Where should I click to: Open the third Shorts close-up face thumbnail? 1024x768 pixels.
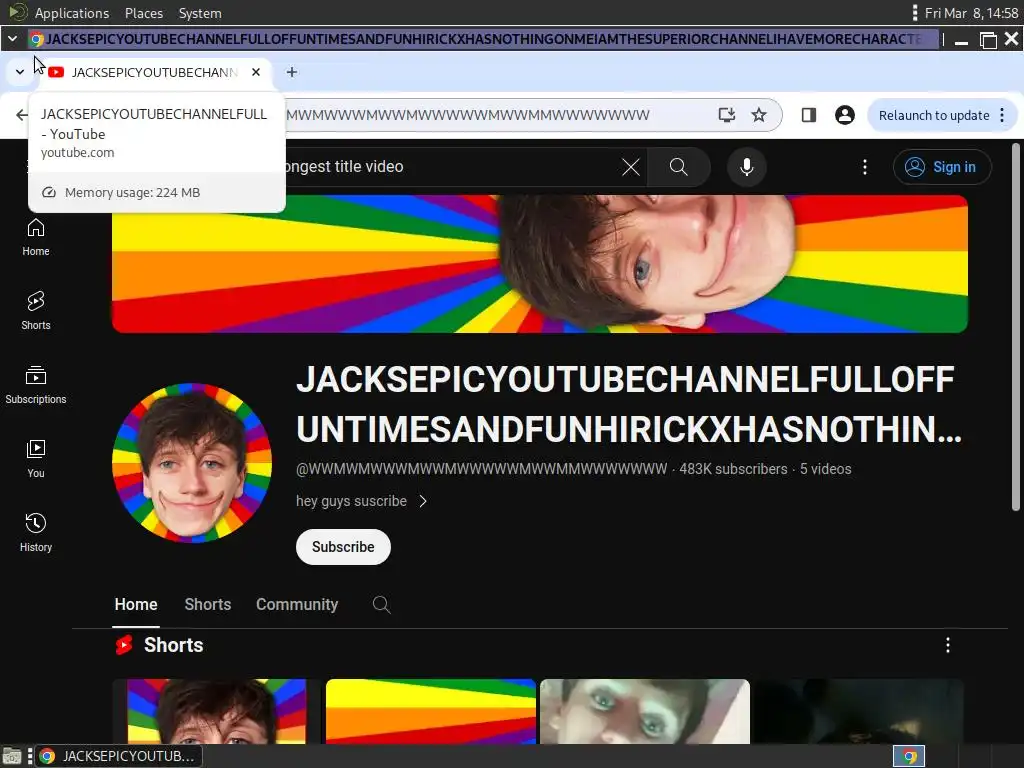pyautogui.click(x=645, y=711)
